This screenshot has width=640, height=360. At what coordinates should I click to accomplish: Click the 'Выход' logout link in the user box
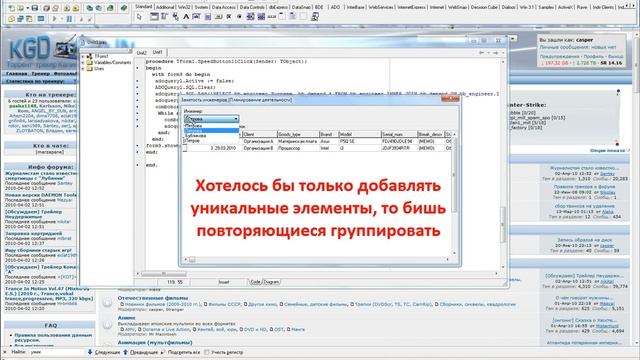click(616, 56)
